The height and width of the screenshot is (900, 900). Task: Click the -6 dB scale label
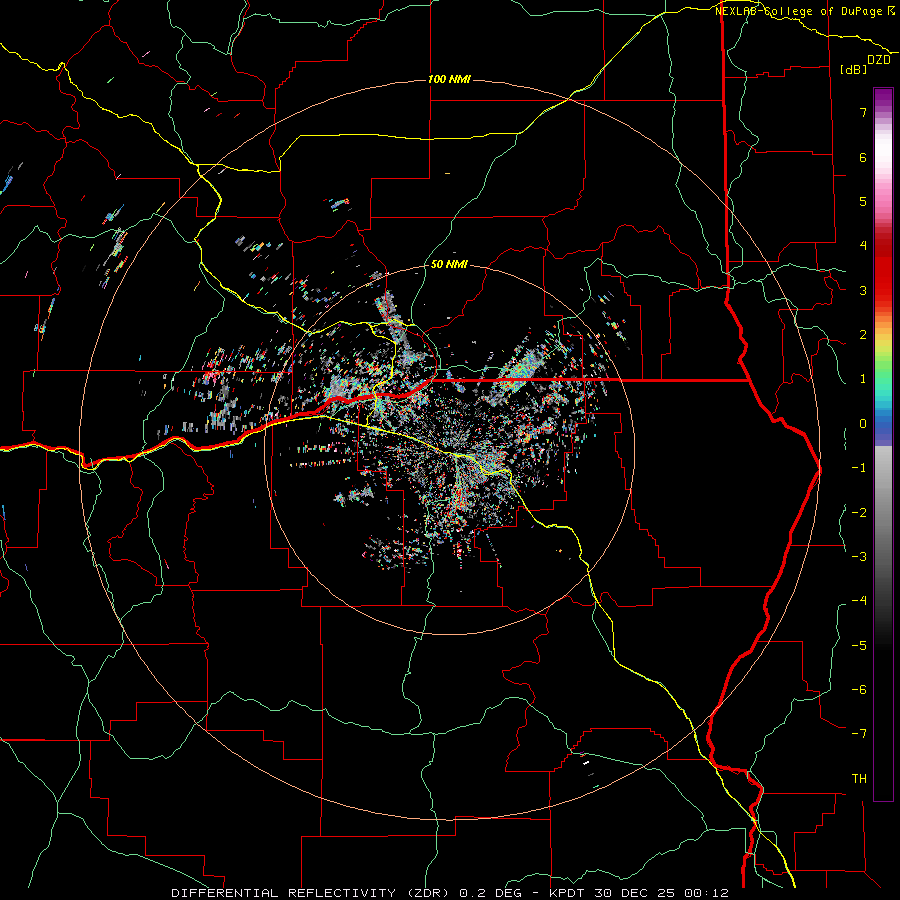tap(859, 690)
